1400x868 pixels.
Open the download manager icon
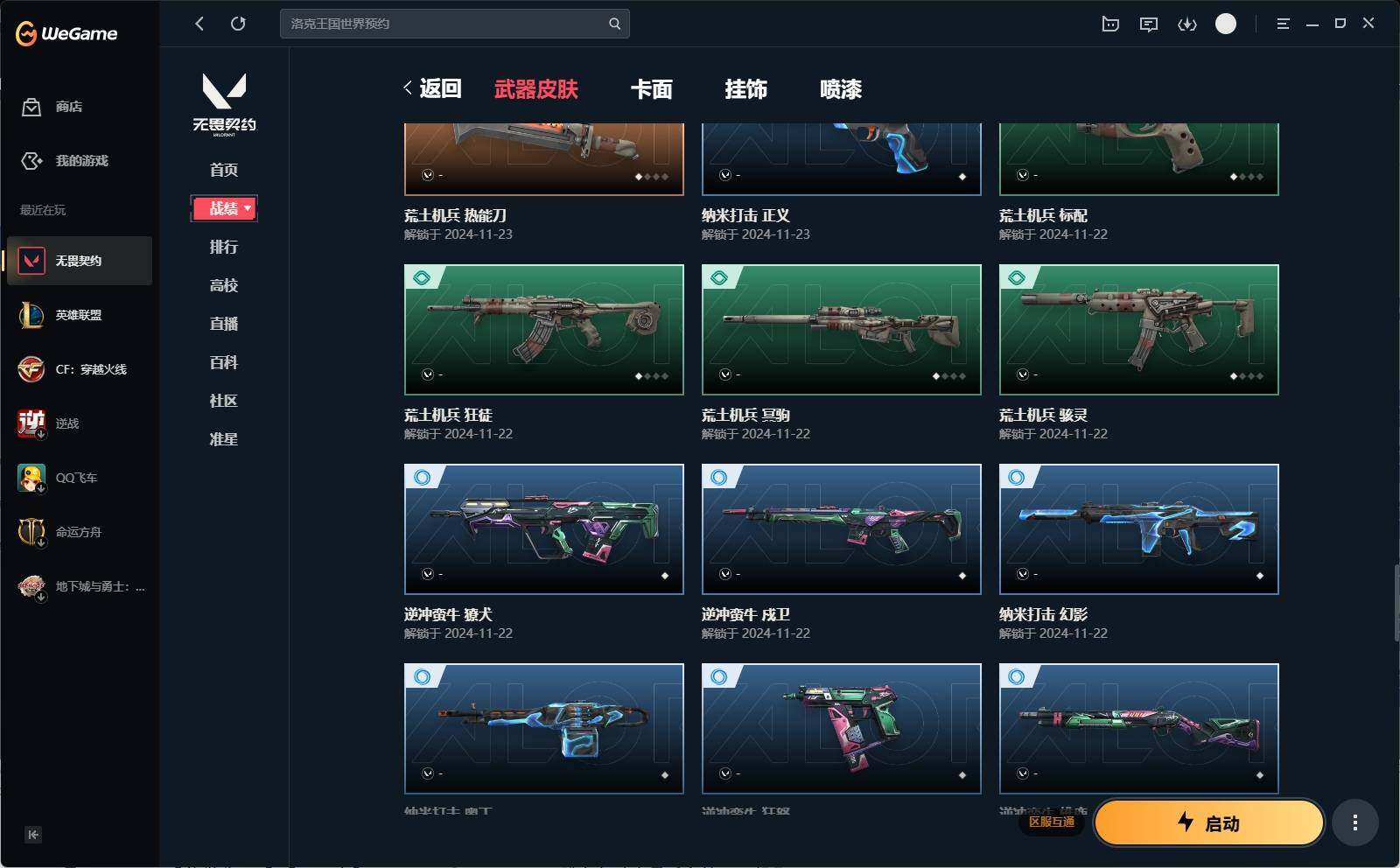[1187, 24]
